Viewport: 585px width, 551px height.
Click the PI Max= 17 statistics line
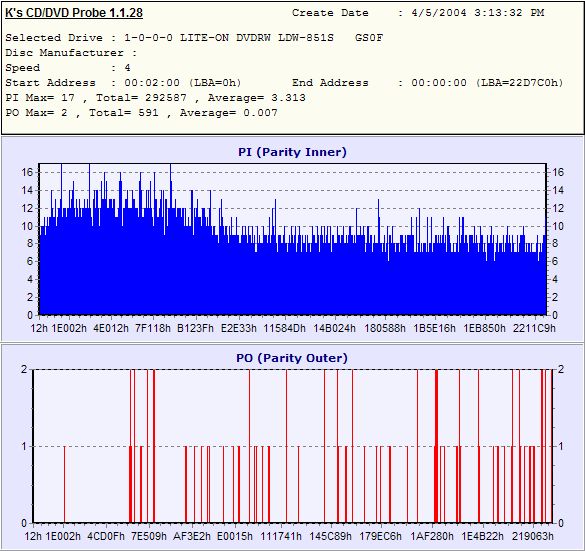coord(156,98)
